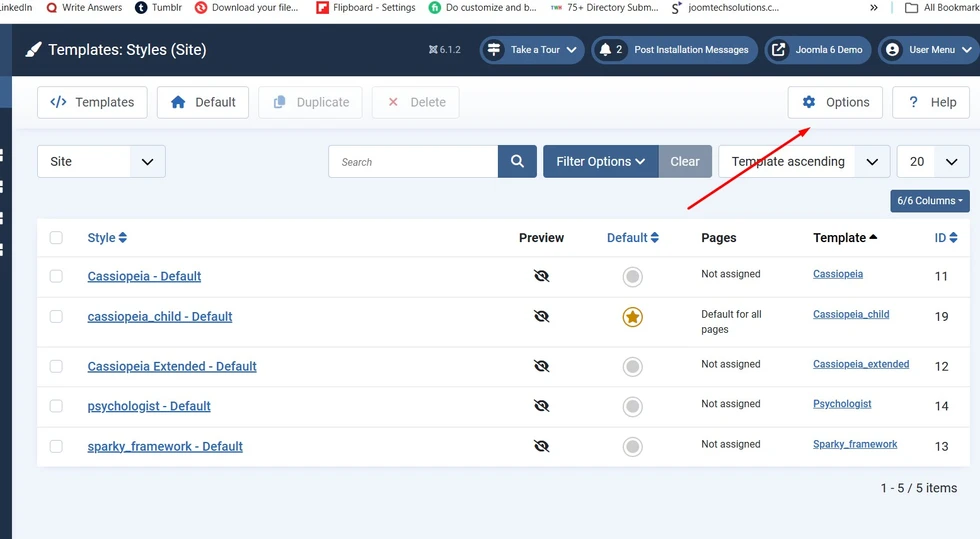Focus the Search input field
Image resolution: width=980 pixels, height=539 pixels.
tap(413, 161)
